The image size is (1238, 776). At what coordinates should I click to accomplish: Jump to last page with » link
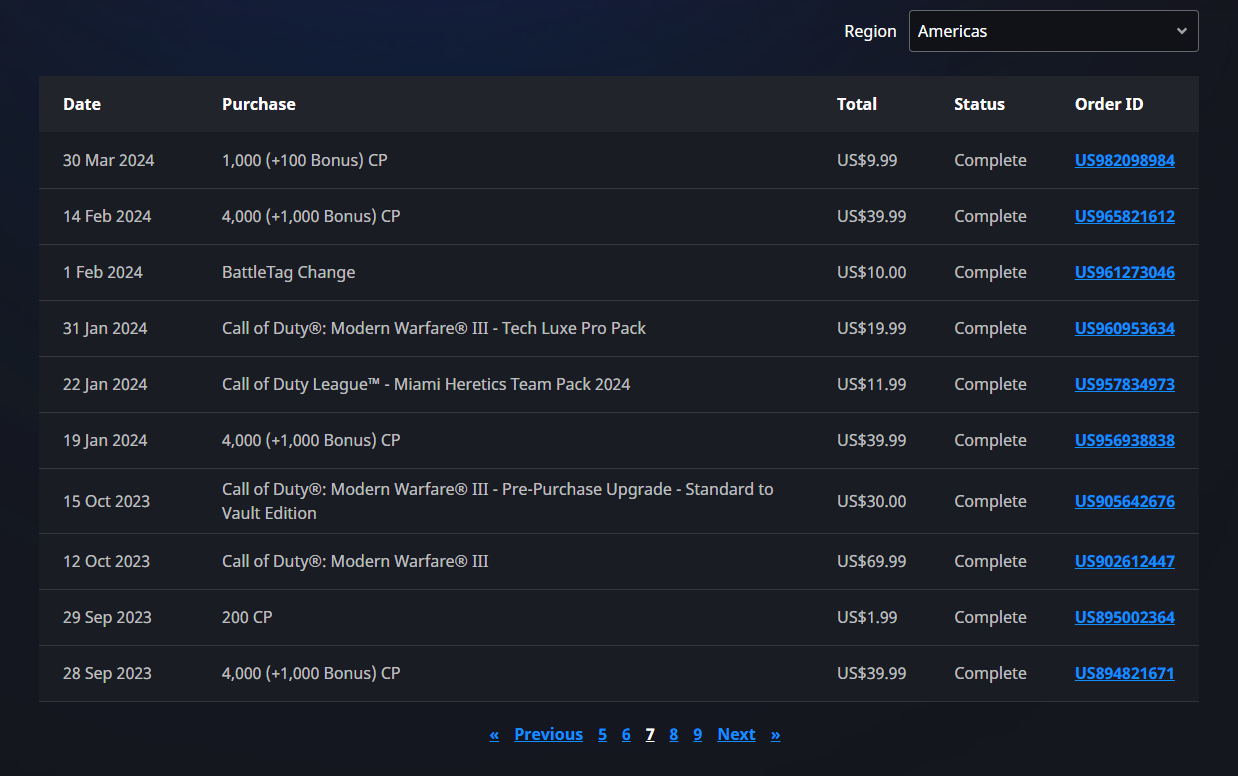(775, 734)
